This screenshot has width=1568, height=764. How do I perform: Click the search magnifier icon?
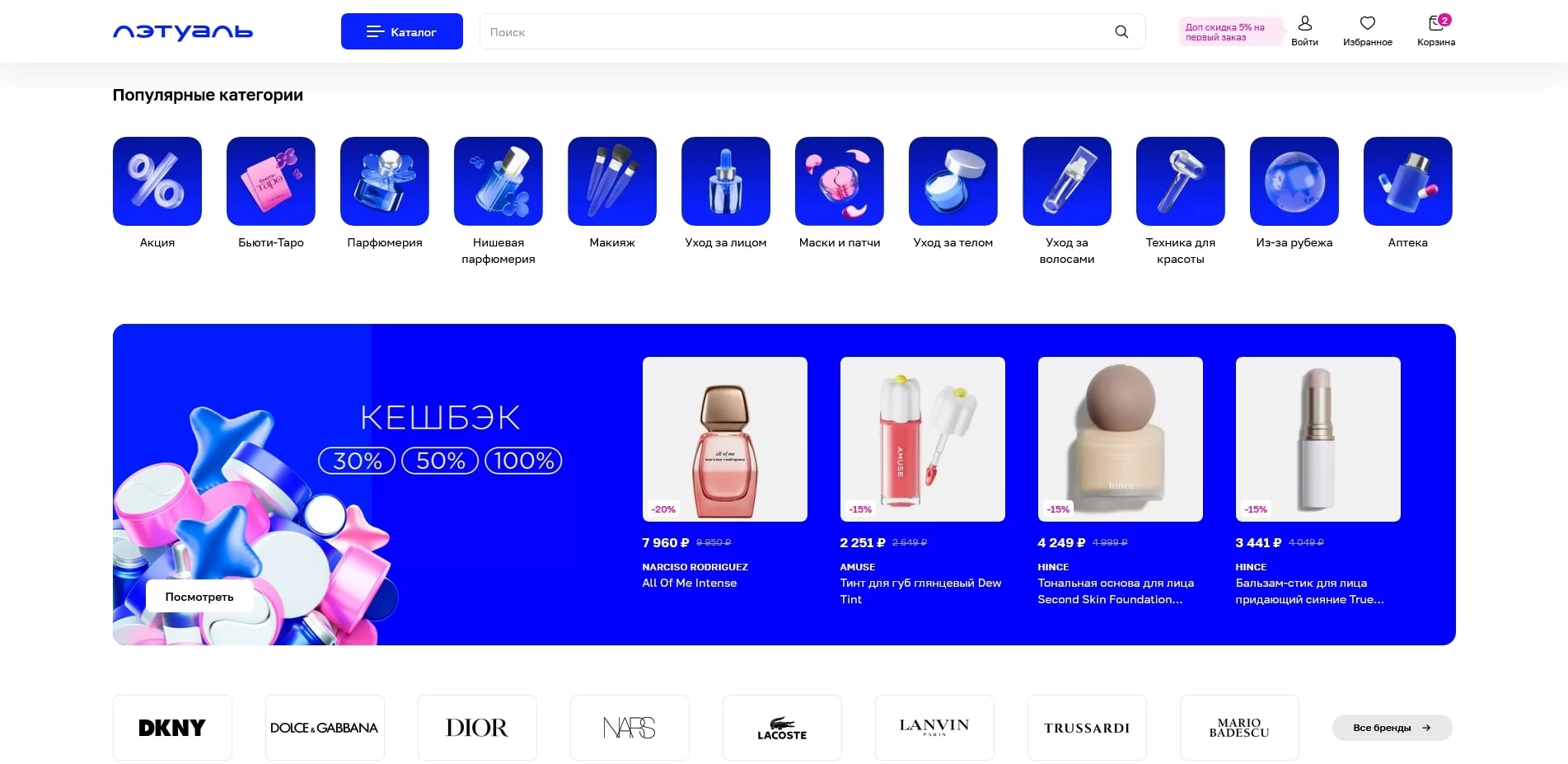point(1121,32)
